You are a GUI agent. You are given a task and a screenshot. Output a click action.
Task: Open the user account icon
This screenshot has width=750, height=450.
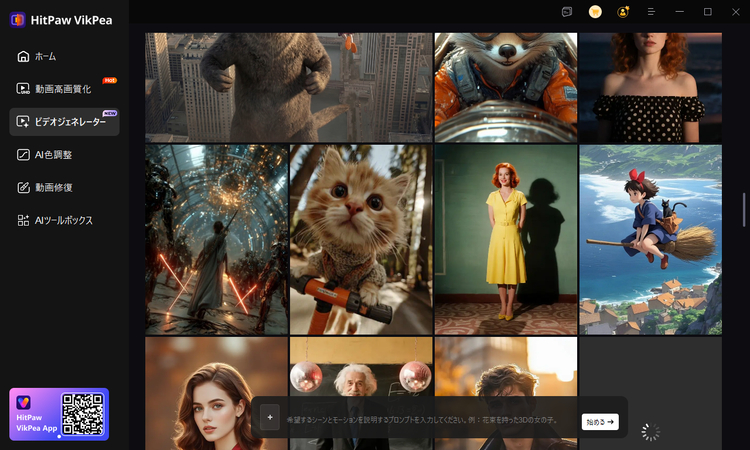[x=623, y=12]
